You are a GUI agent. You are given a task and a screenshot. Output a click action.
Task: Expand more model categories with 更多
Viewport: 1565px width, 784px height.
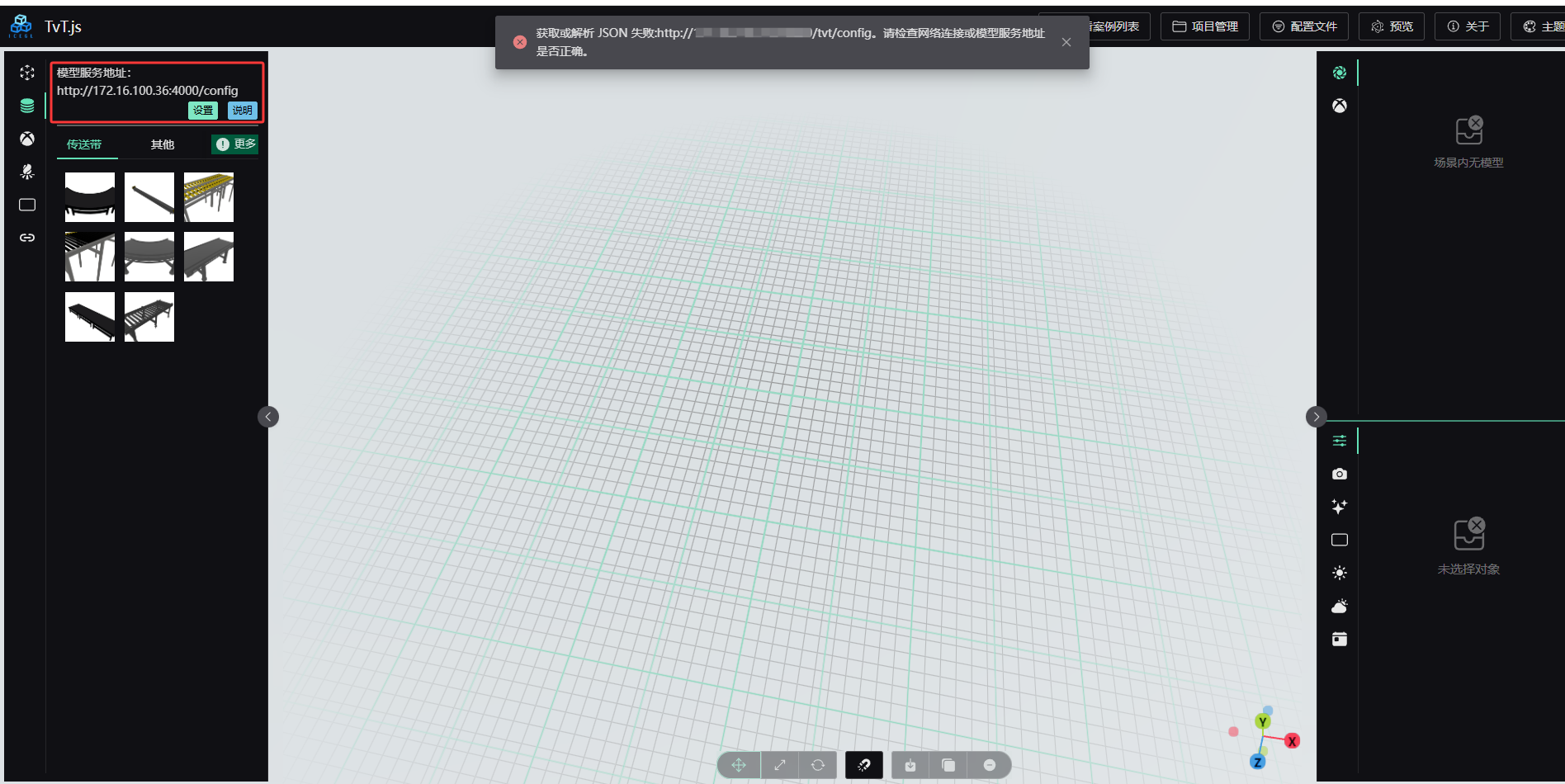(236, 144)
